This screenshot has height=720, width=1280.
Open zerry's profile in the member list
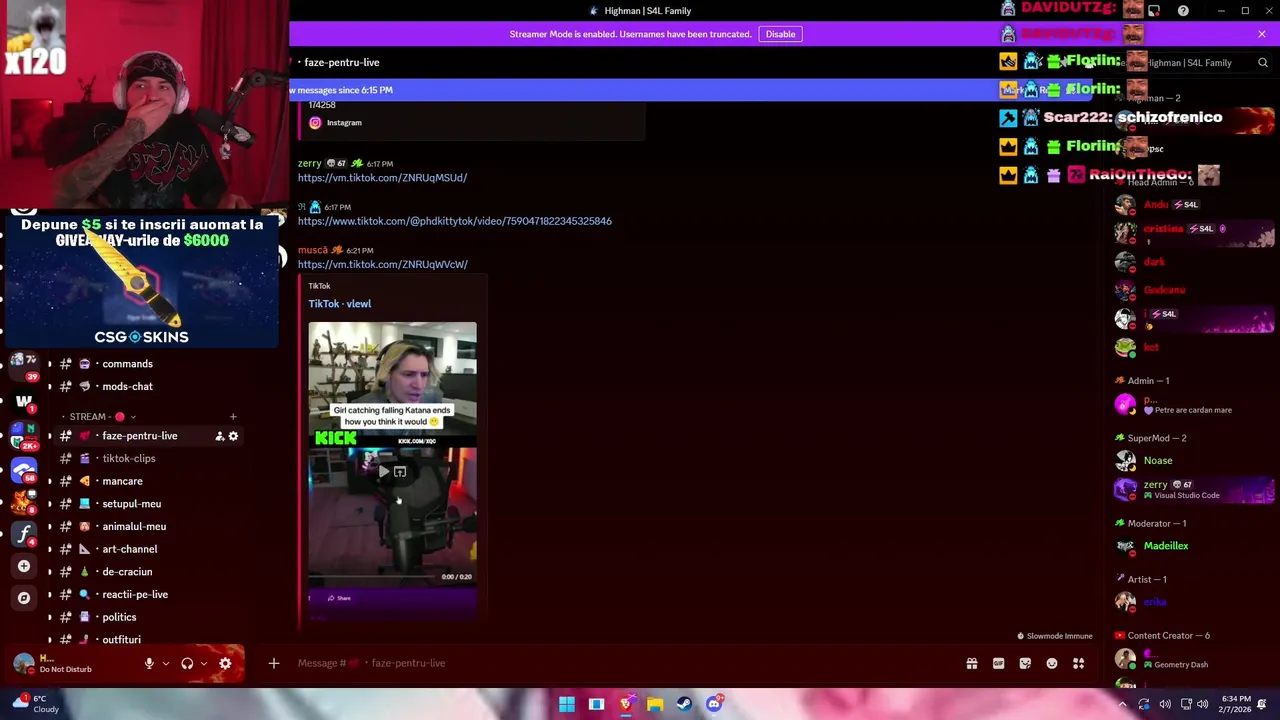pyautogui.click(x=1194, y=489)
